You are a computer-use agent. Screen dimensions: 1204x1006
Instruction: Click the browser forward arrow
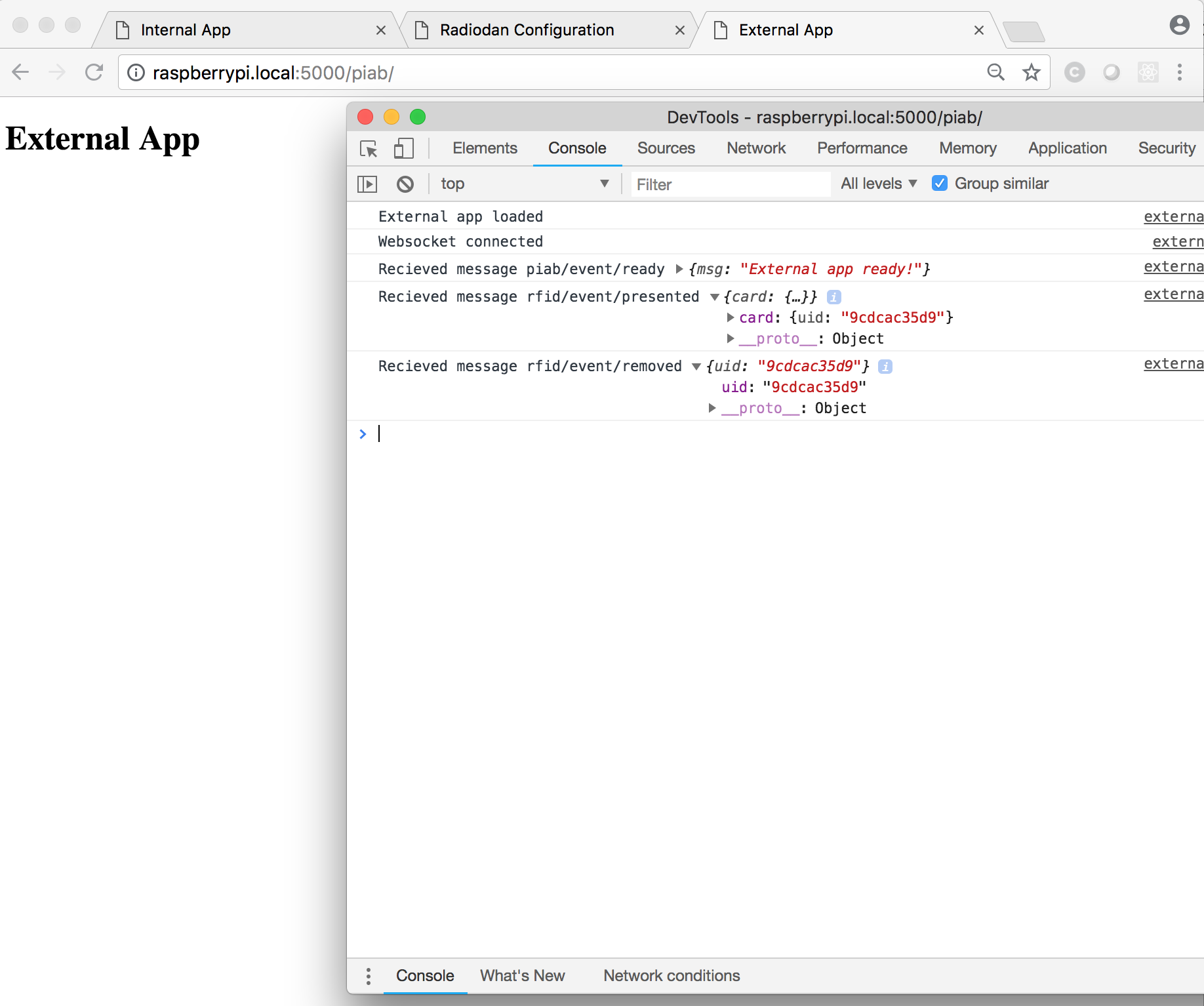click(x=57, y=72)
